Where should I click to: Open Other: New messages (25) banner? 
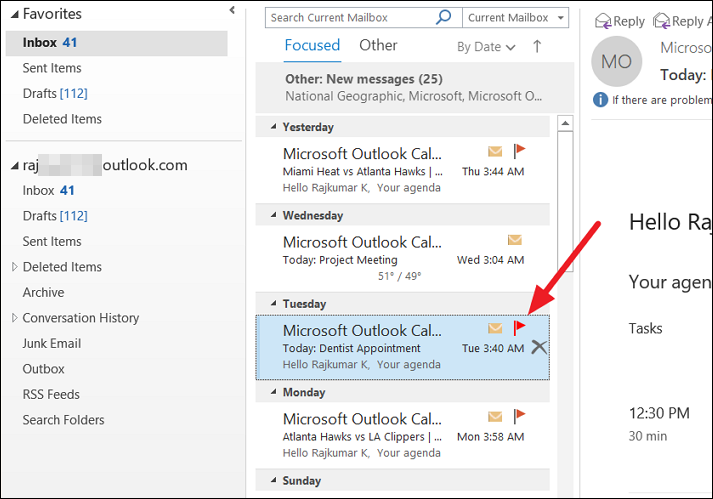pyautogui.click(x=415, y=87)
